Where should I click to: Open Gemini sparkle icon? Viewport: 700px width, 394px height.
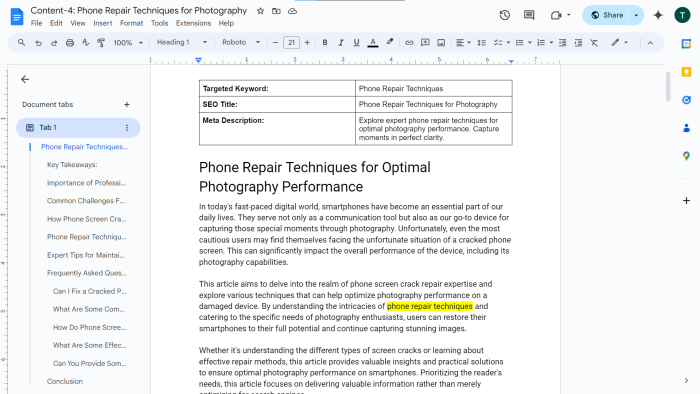pos(658,15)
